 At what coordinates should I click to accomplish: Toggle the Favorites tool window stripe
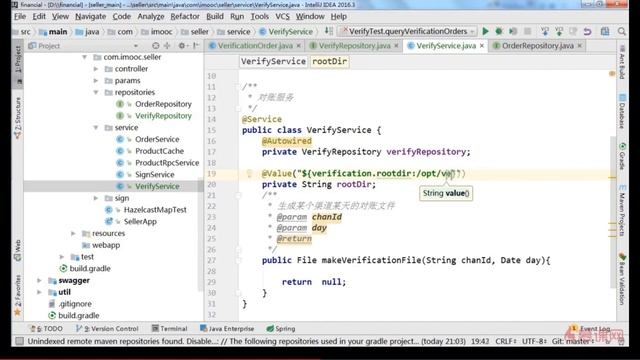[18, 295]
